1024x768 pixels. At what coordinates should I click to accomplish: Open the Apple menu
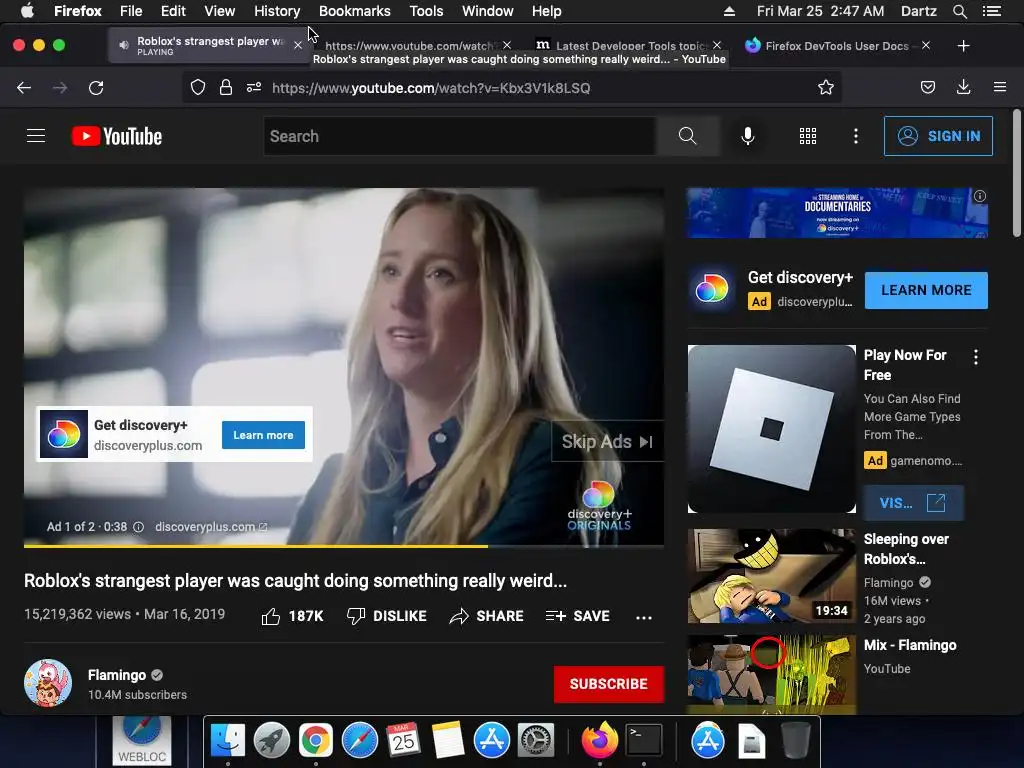pos(27,11)
